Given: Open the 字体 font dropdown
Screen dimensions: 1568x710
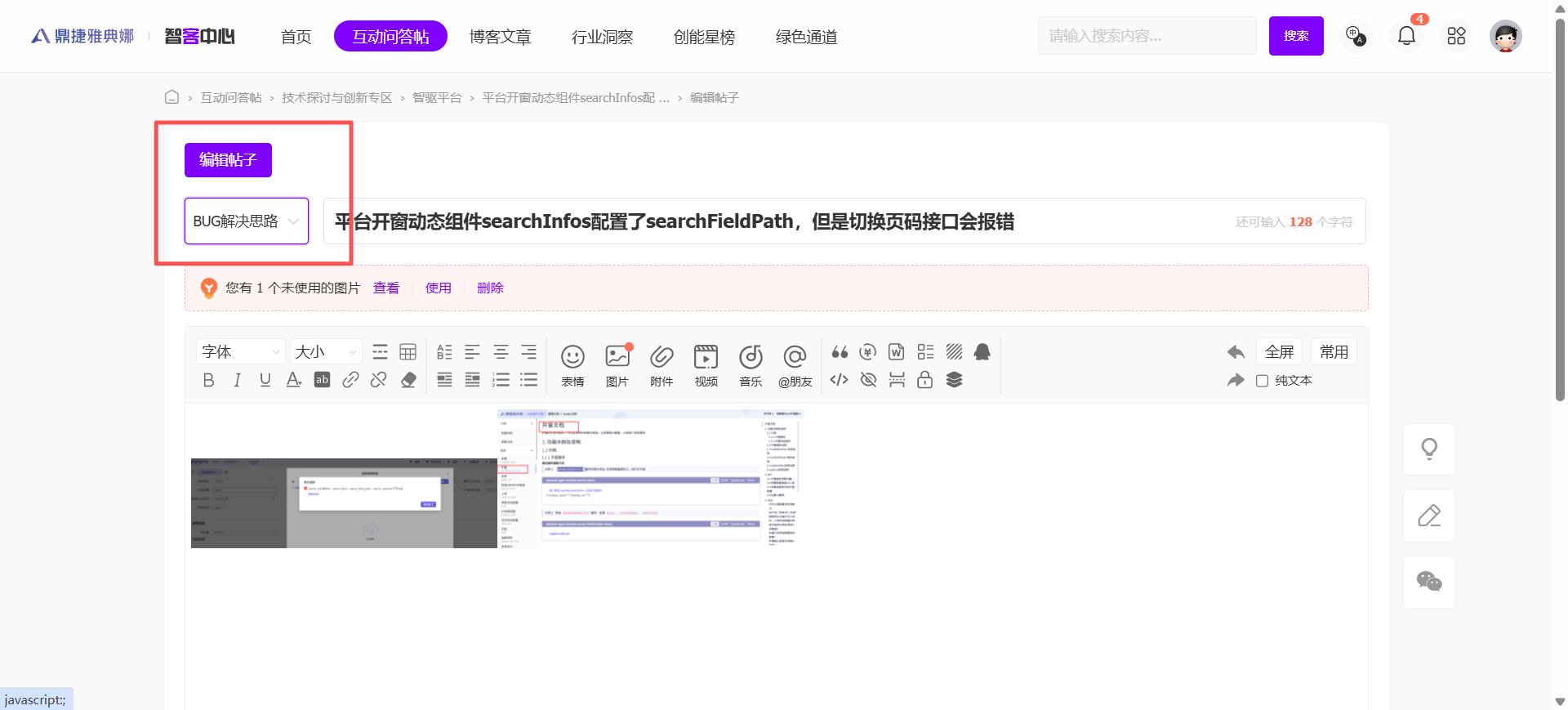Looking at the screenshot, I should [240, 352].
